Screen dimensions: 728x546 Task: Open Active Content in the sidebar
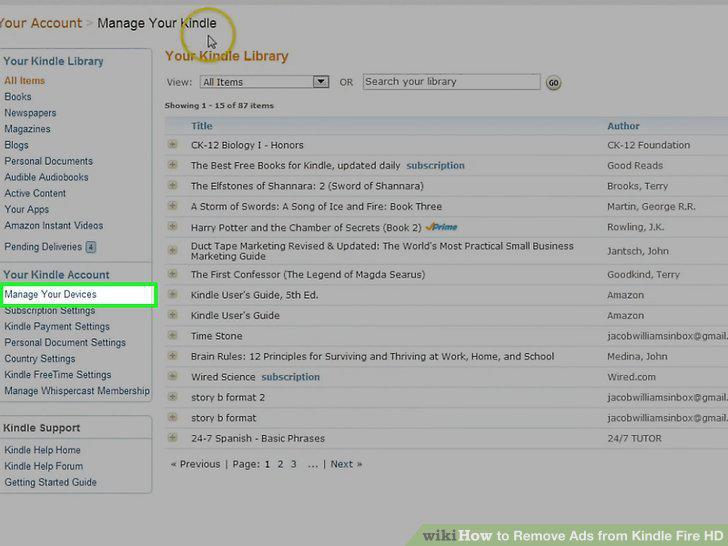[35, 193]
